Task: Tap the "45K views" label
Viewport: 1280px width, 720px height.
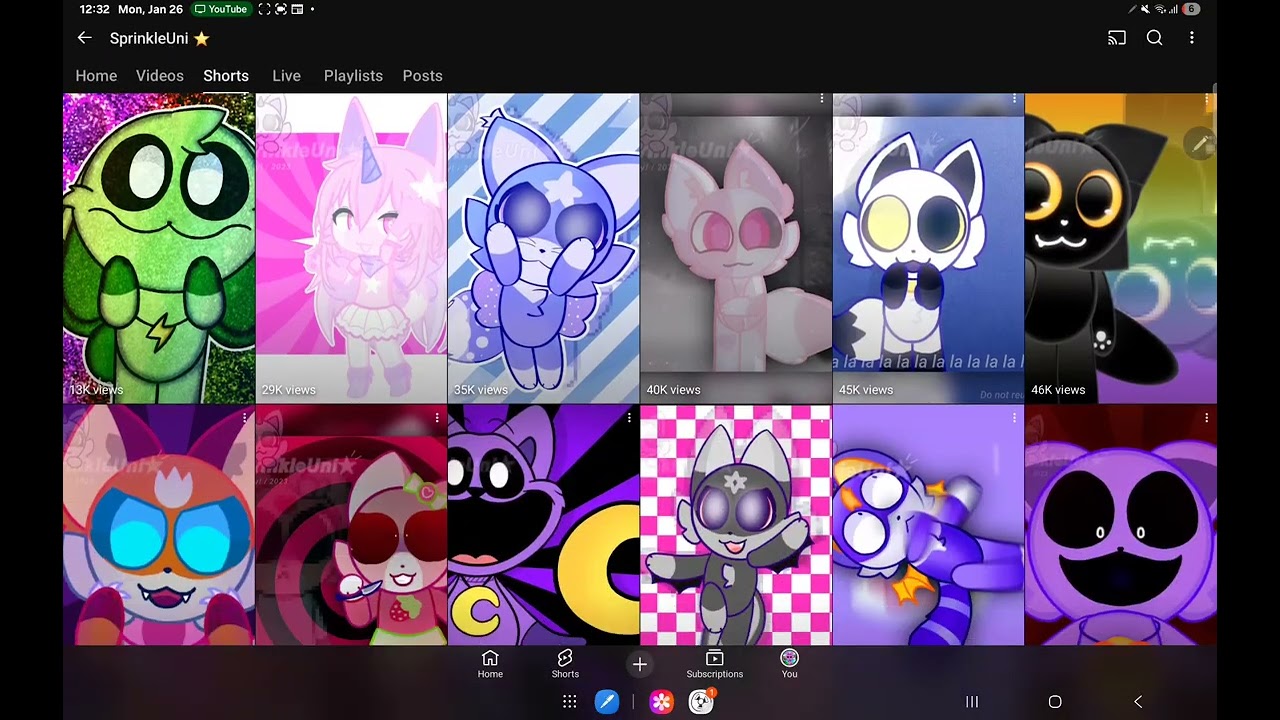Action: click(866, 390)
